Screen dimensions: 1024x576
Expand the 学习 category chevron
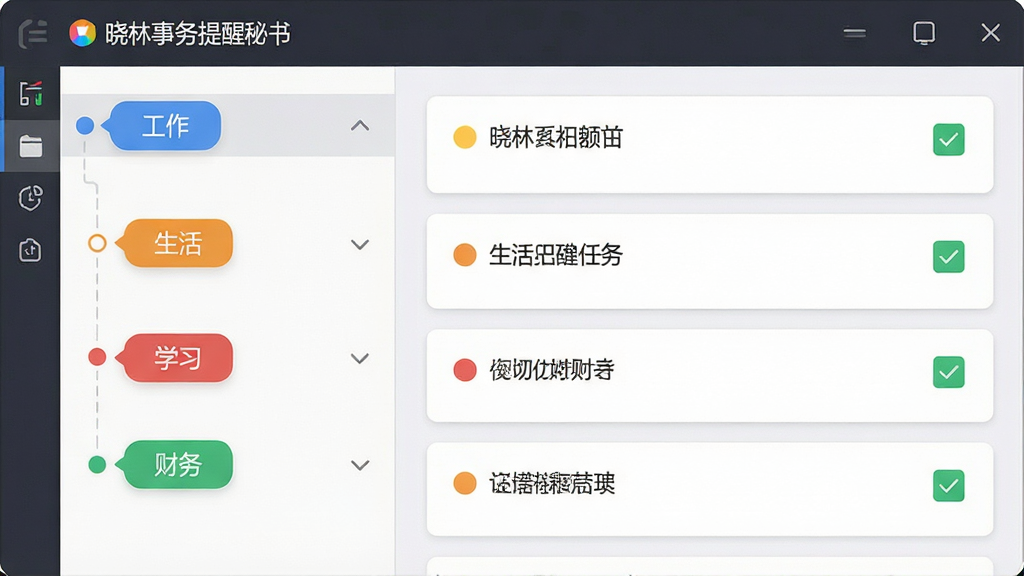coord(360,358)
